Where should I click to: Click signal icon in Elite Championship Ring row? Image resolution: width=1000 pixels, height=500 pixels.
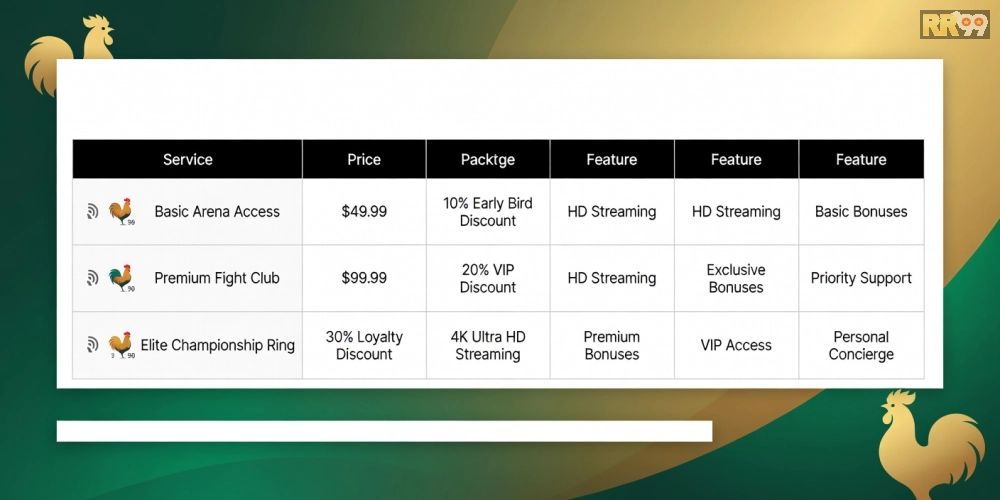pyautogui.click(x=92, y=345)
